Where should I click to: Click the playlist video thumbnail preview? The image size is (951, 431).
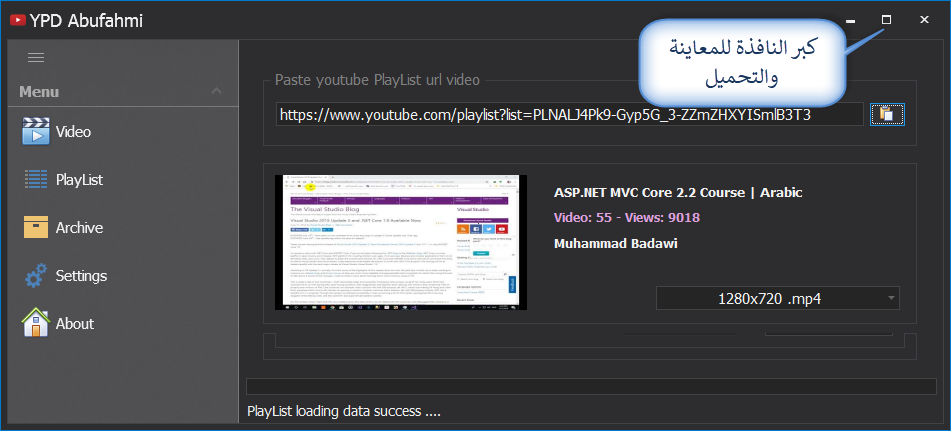click(401, 242)
